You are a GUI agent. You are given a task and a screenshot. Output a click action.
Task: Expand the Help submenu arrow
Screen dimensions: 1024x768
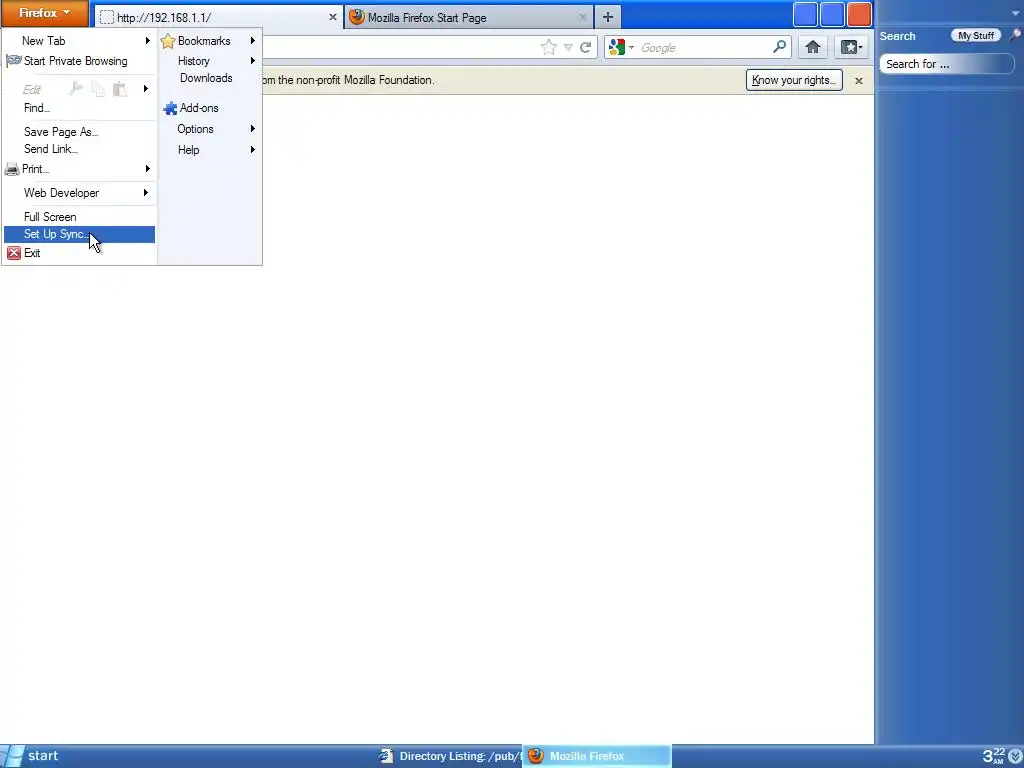(253, 150)
